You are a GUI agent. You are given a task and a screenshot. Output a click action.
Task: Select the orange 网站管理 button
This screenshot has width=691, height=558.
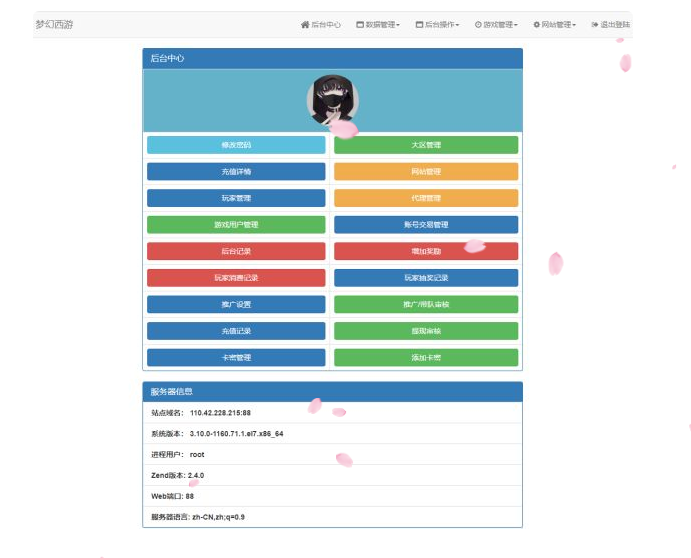(x=426, y=172)
